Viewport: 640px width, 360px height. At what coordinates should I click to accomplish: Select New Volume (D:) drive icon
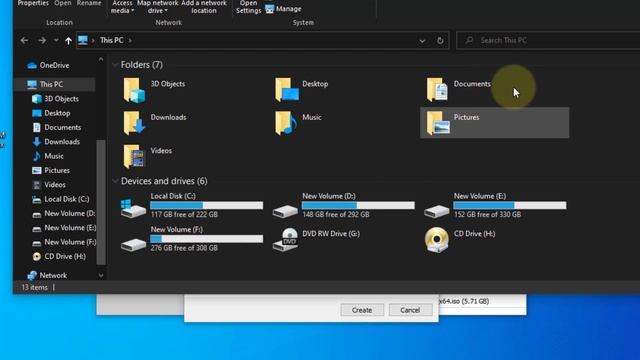pyautogui.click(x=285, y=211)
